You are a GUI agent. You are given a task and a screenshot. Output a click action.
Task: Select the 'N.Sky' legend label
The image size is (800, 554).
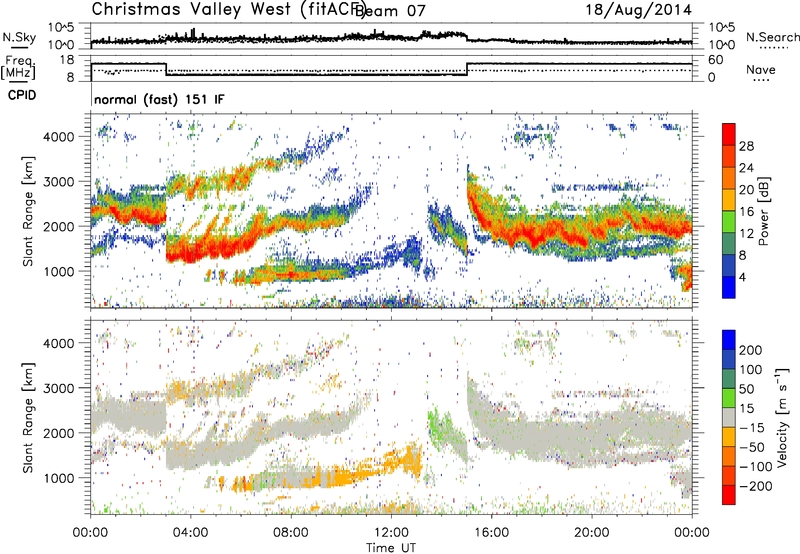(19, 37)
